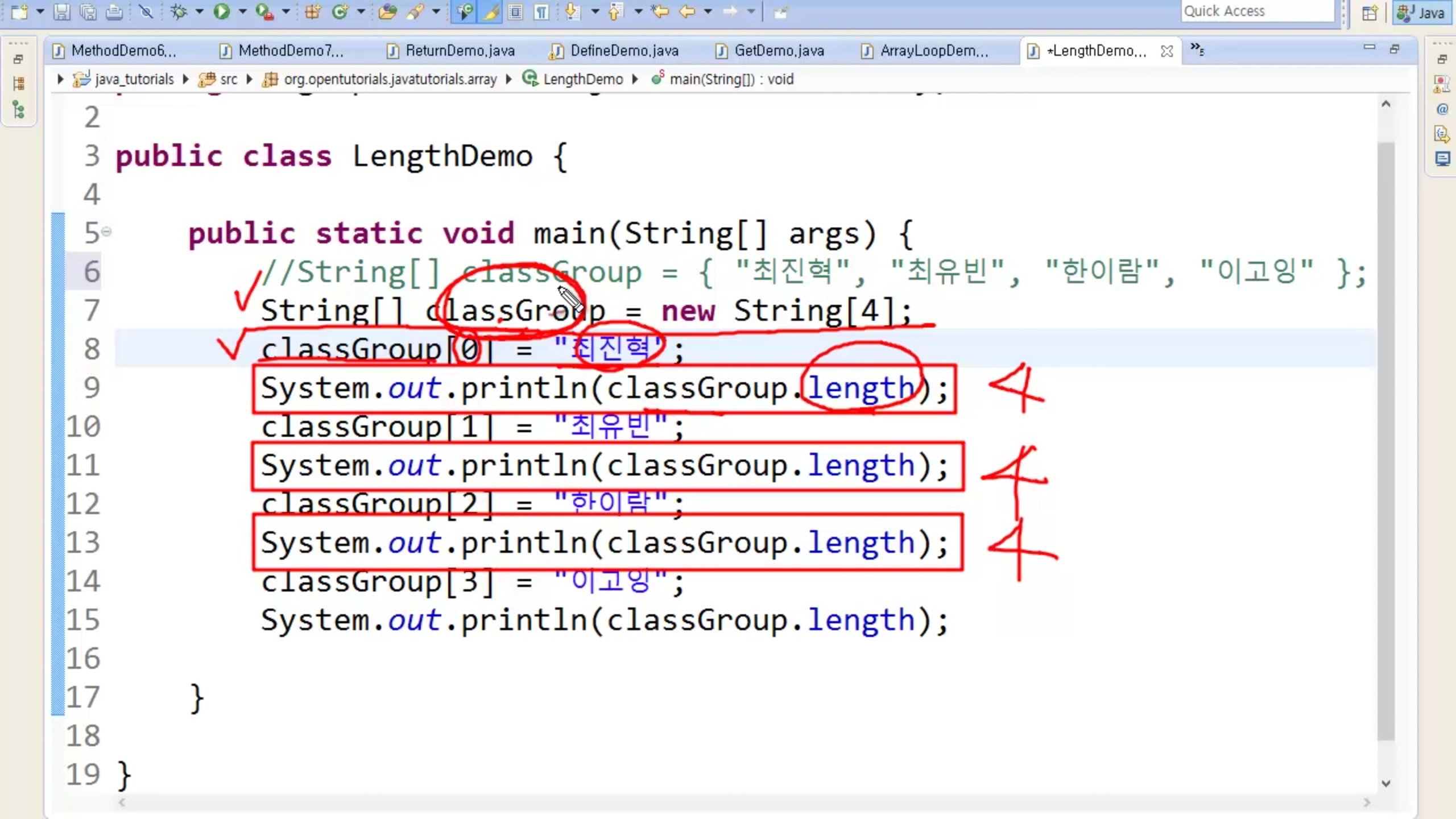Expand the breadcrumb arrow after LengthDemo
Screen dimensions: 1456x819
[635, 79]
